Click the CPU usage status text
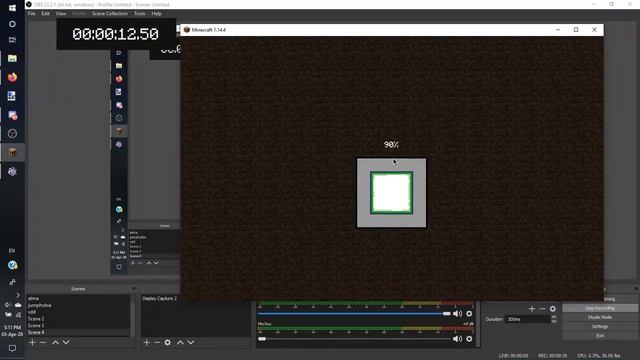This screenshot has width=640, height=360. point(598,356)
